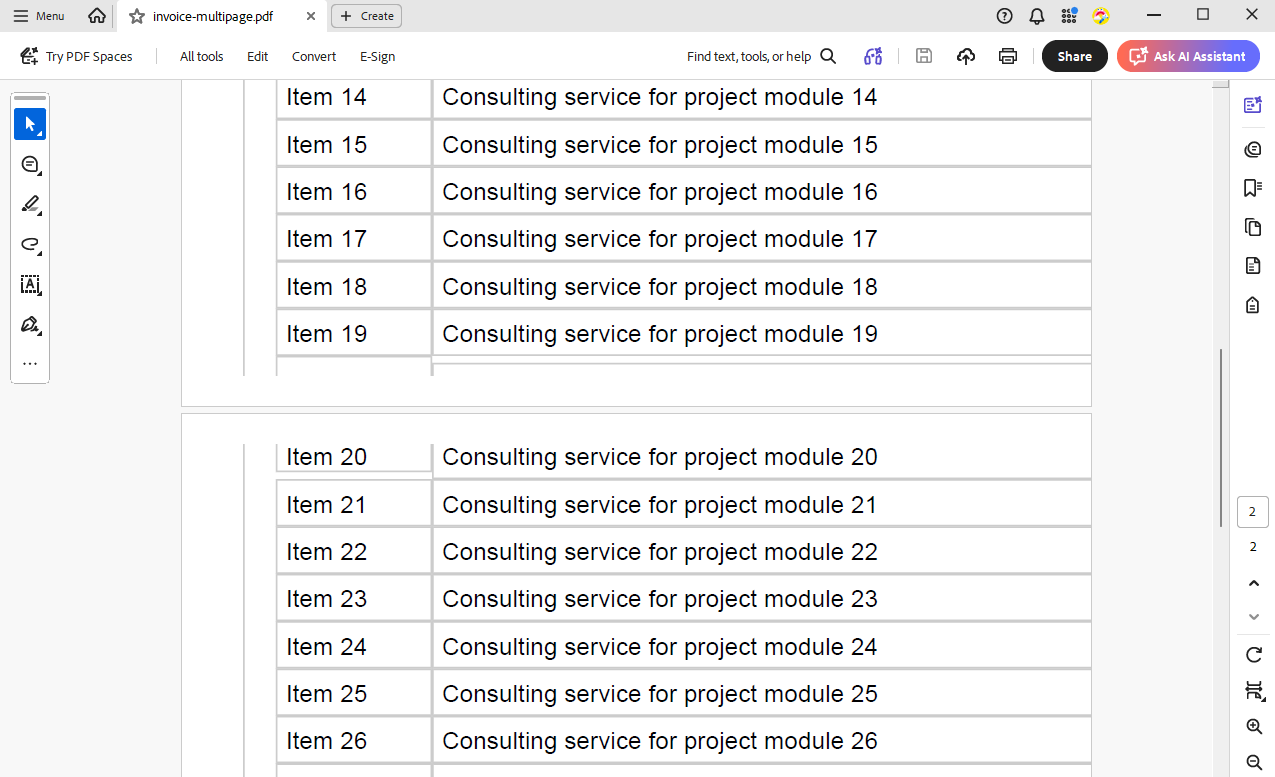Open the bookmarks panel
The width and height of the screenshot is (1275, 777).
1252,188
